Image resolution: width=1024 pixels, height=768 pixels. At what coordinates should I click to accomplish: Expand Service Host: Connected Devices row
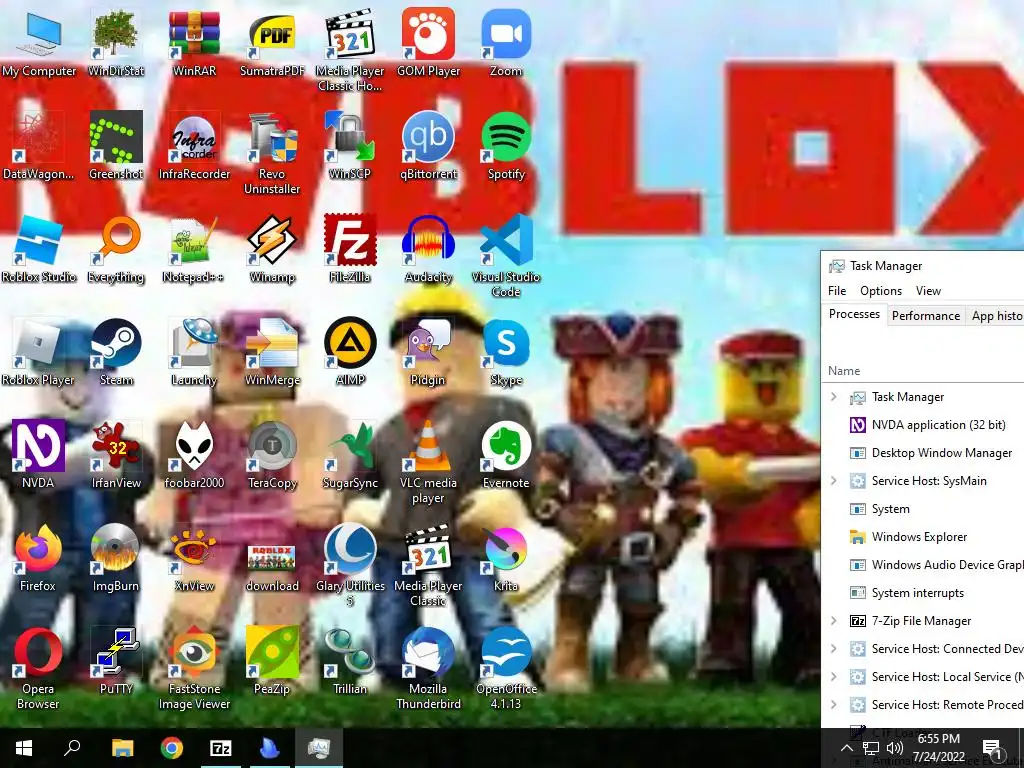click(x=834, y=648)
